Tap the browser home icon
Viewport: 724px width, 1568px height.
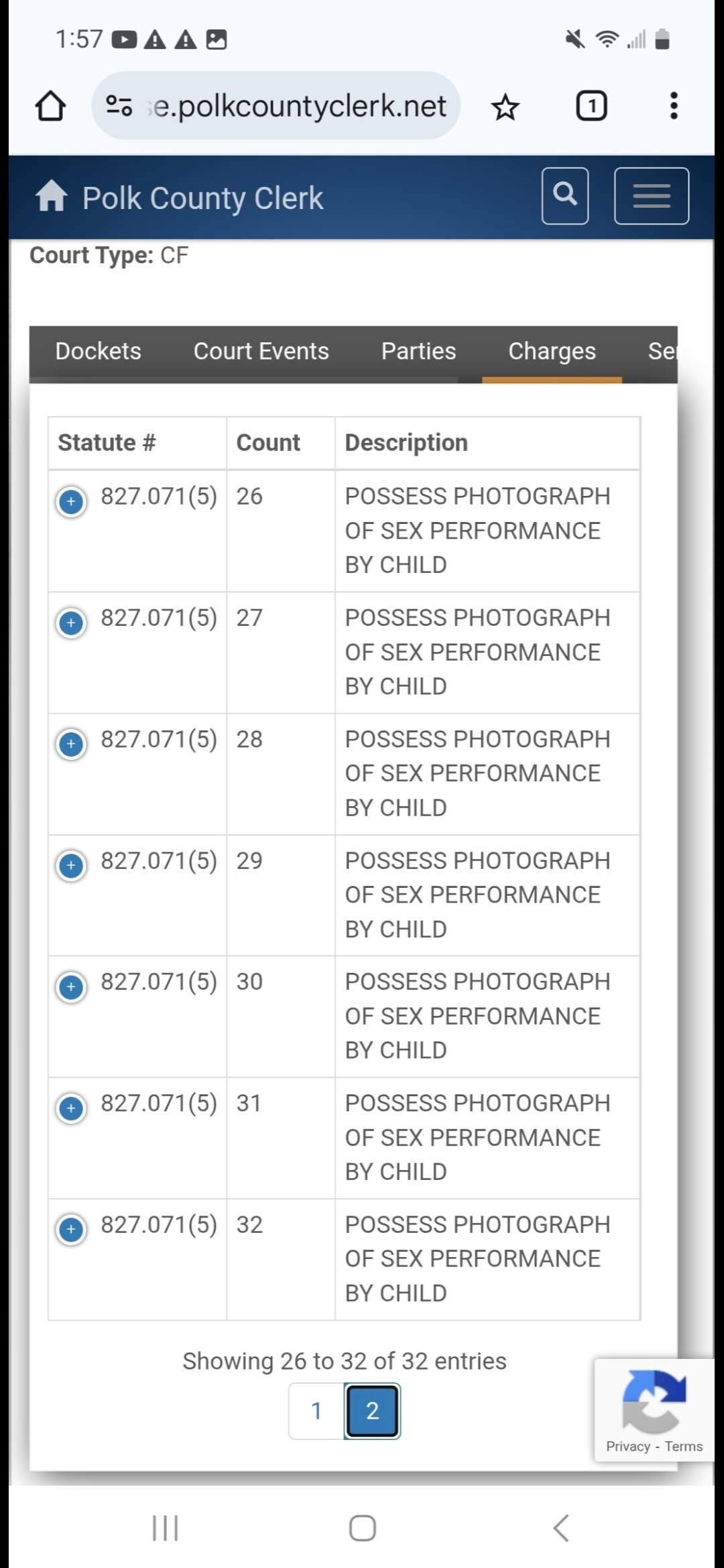pyautogui.click(x=50, y=106)
